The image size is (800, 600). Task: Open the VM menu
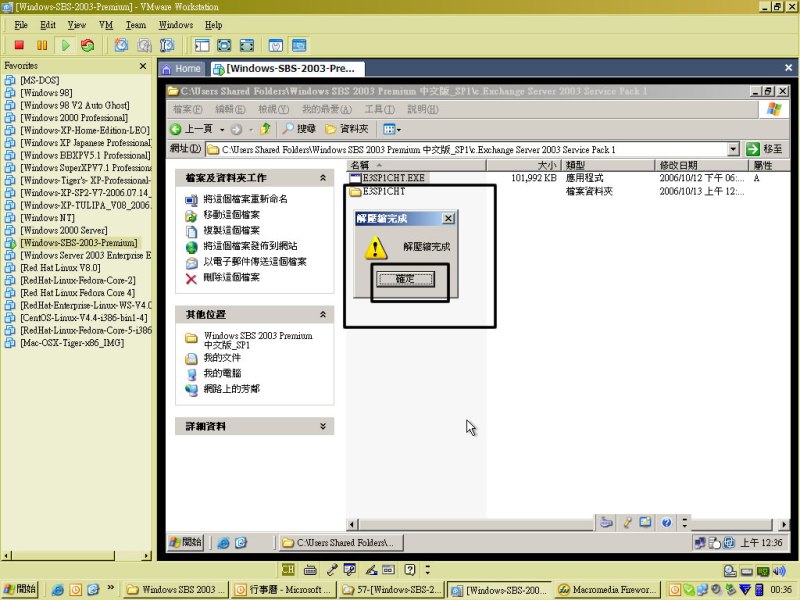[106, 25]
